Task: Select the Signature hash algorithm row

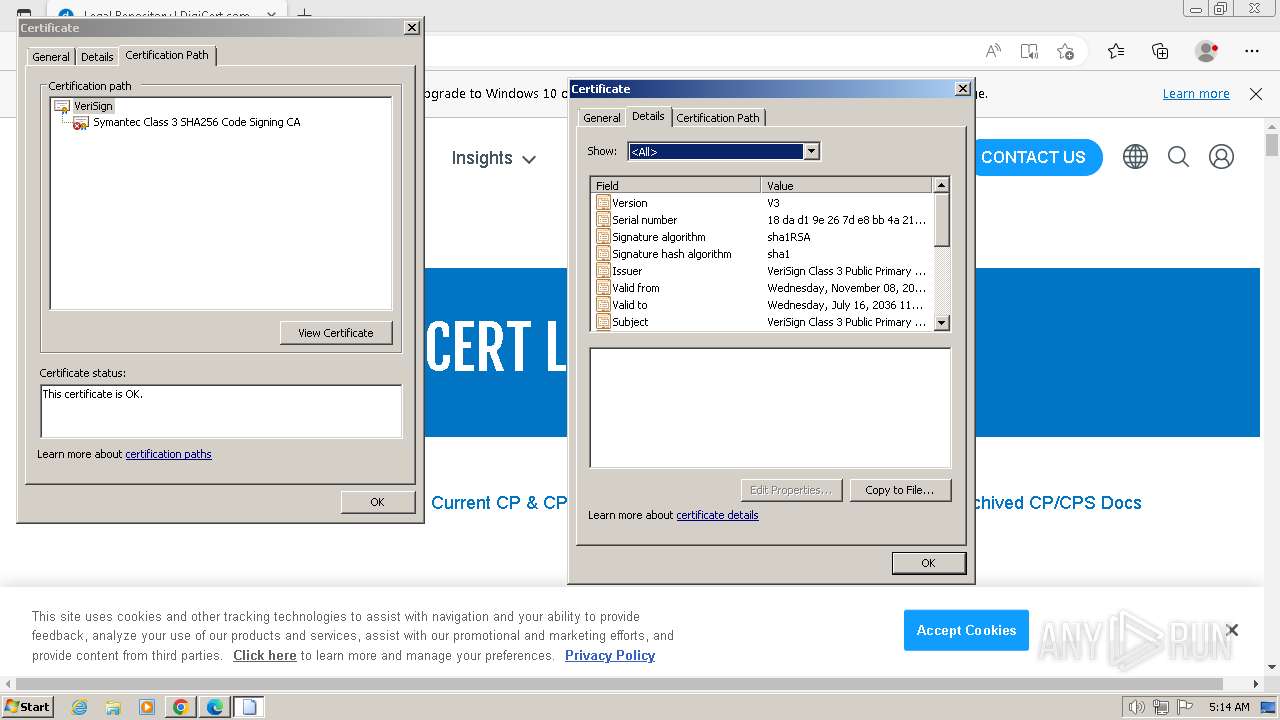Action: click(x=762, y=254)
